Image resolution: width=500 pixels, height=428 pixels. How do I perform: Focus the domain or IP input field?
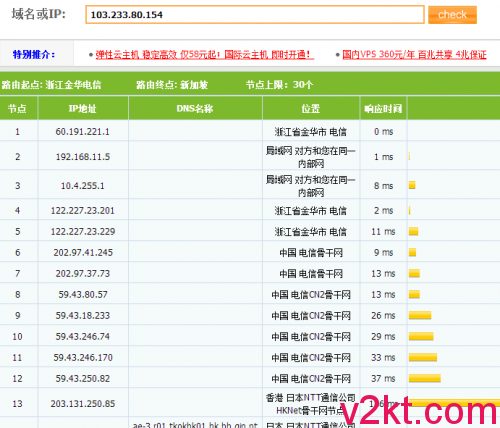pos(255,15)
